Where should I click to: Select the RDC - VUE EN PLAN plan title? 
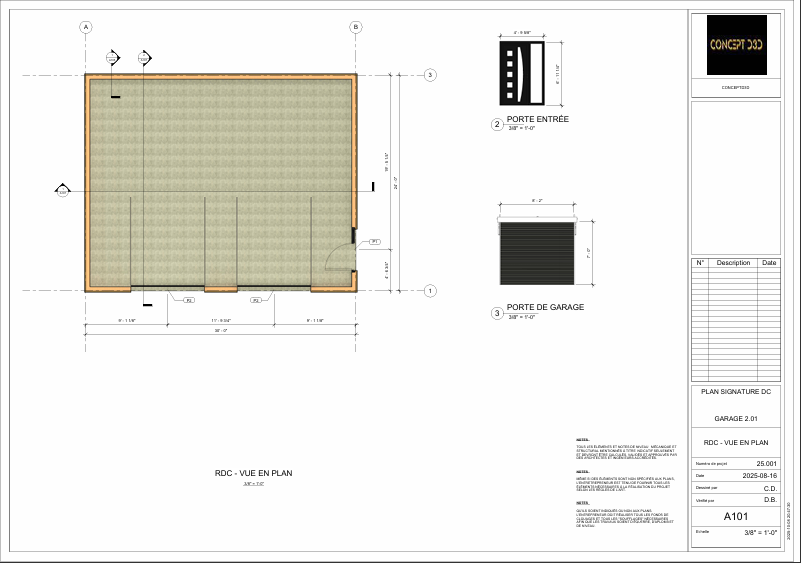253,473
